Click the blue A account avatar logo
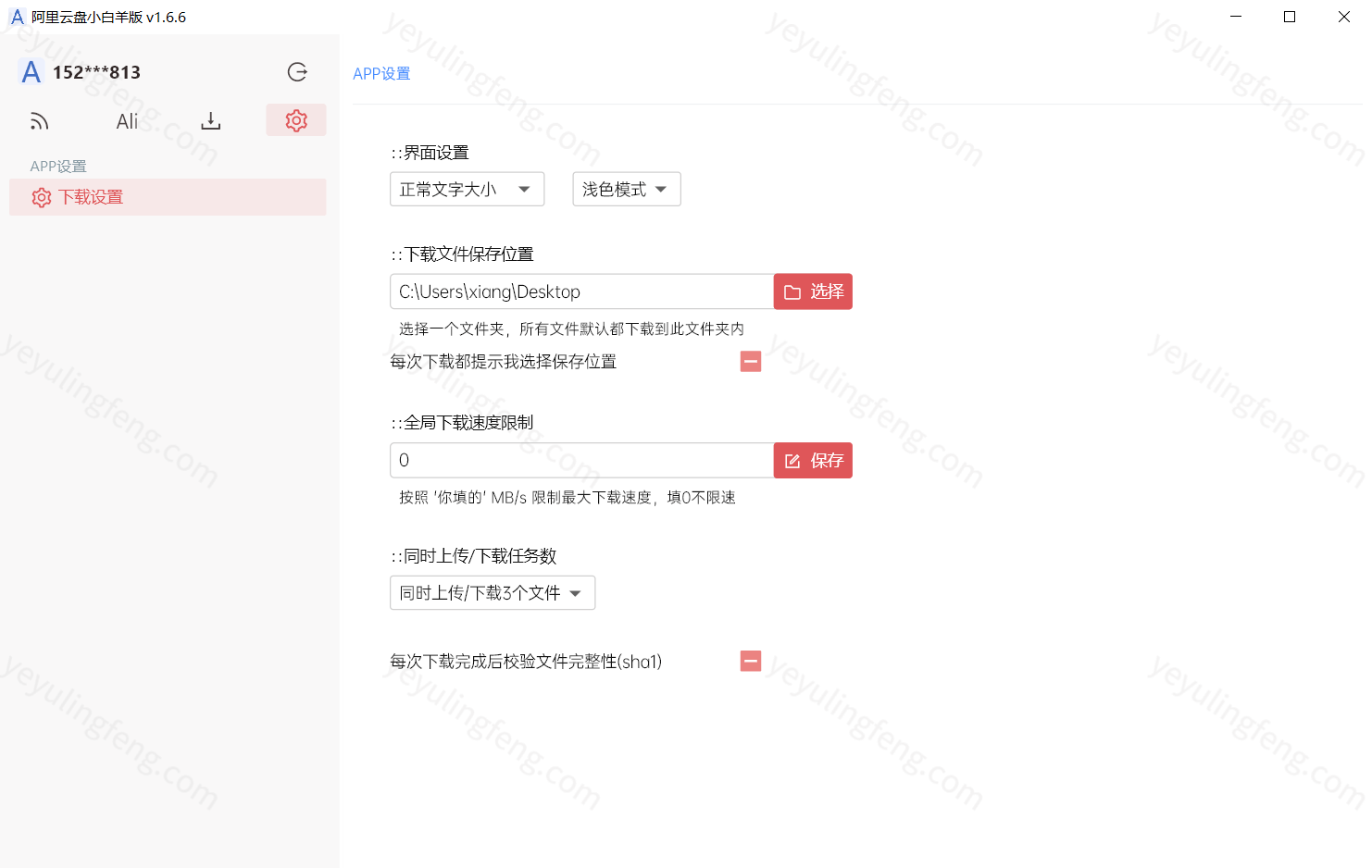1372x868 pixels. (31, 72)
